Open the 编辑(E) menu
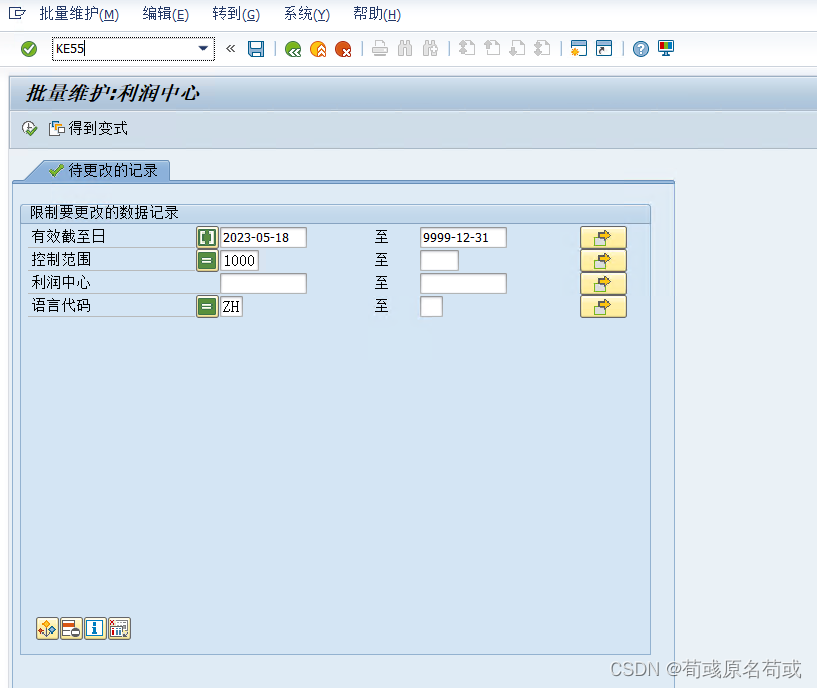Screen dimensions: 817x688 [x=166, y=14]
